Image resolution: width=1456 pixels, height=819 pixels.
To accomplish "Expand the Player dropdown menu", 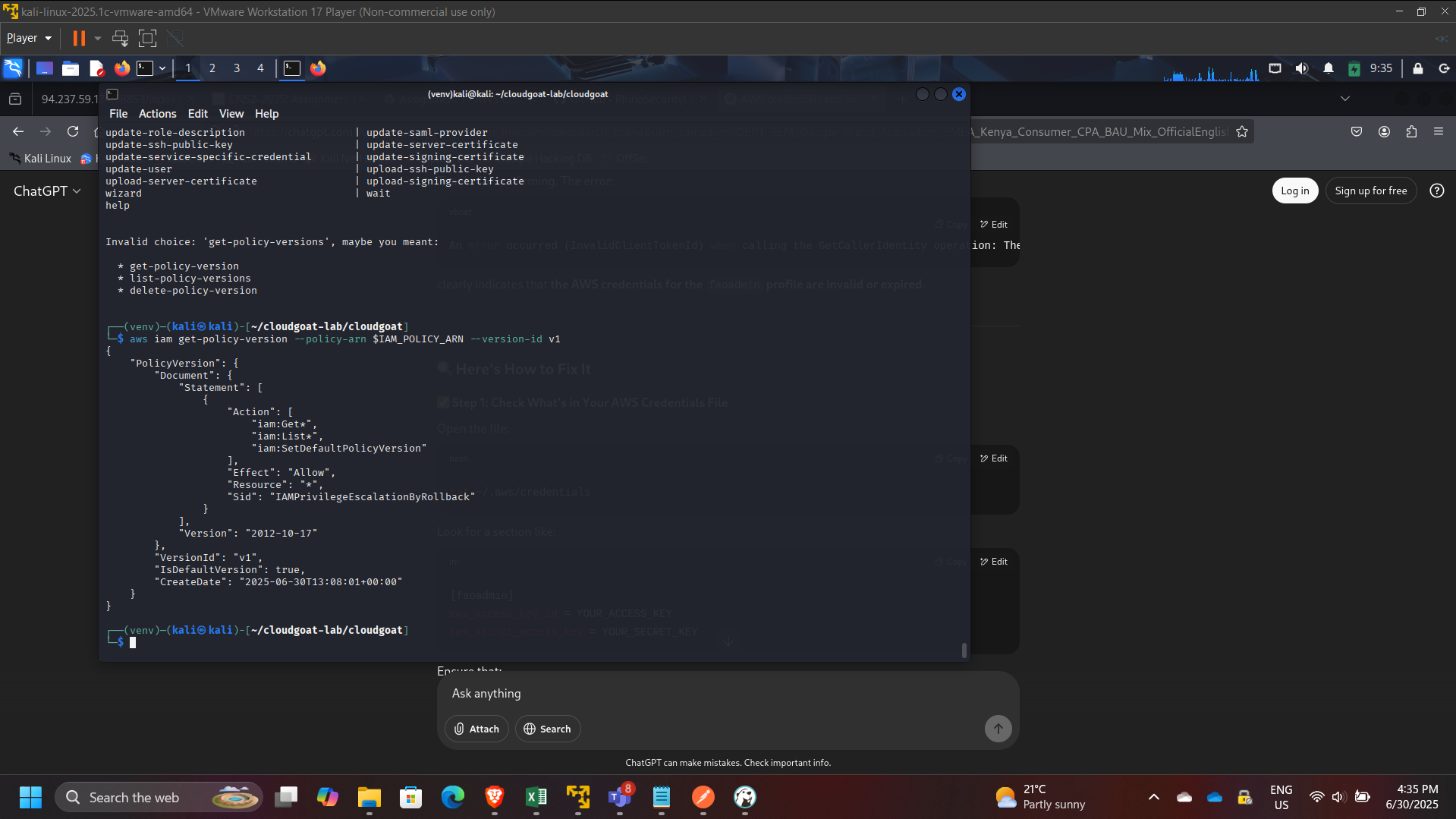I will tap(29, 38).
